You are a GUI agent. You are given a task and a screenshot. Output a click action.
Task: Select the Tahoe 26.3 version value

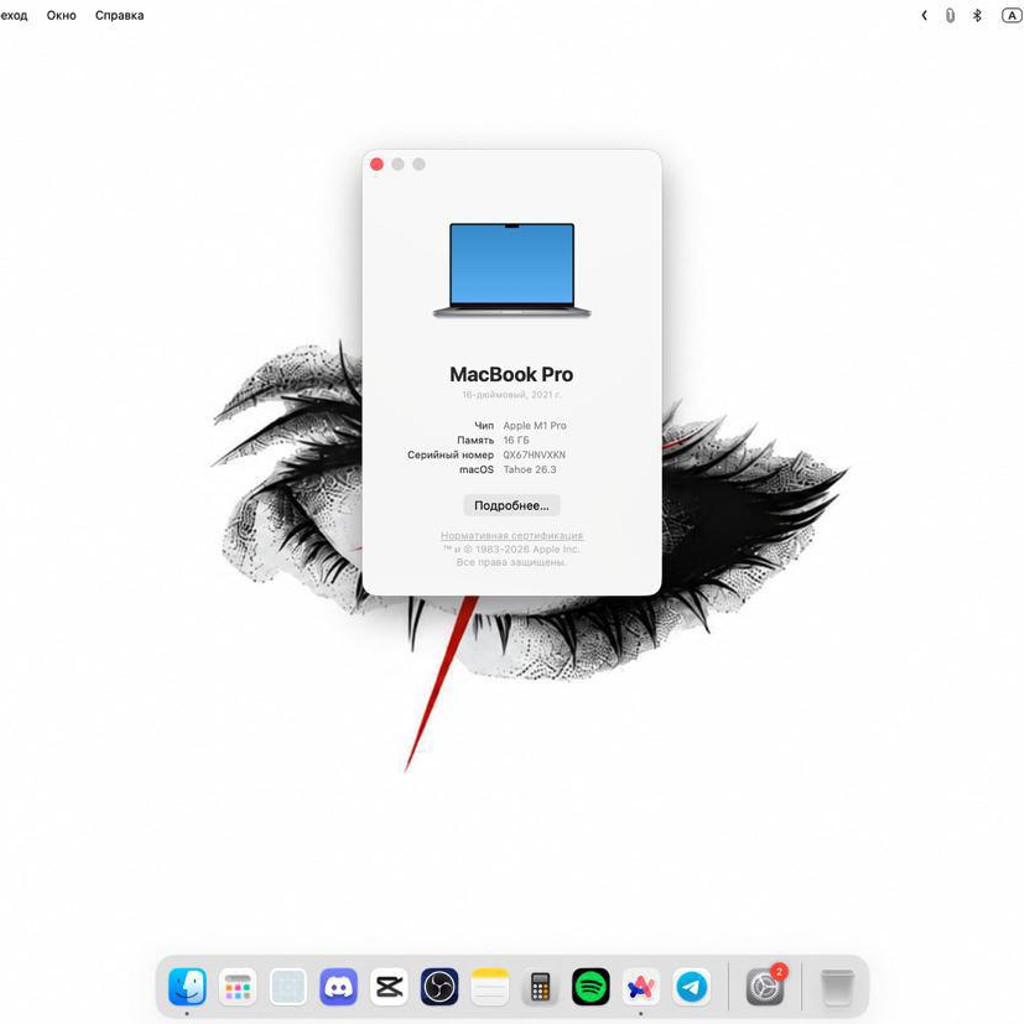pyautogui.click(x=530, y=470)
